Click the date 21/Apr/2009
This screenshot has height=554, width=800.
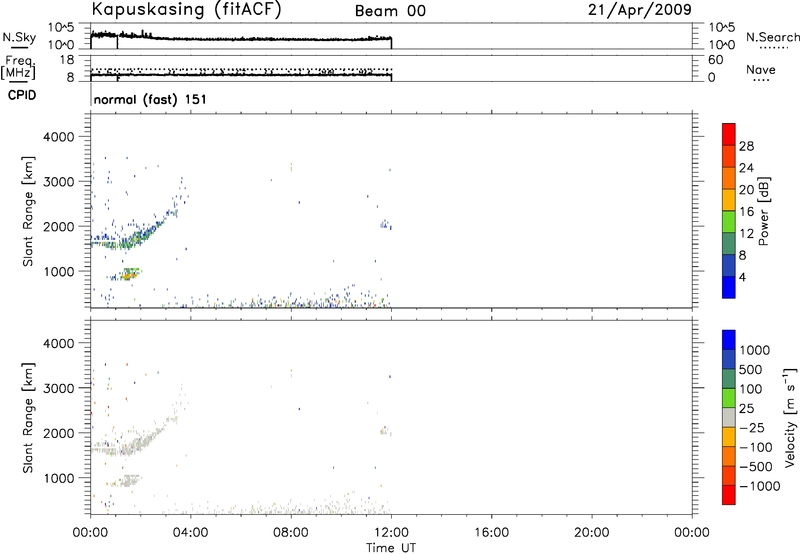click(640, 10)
